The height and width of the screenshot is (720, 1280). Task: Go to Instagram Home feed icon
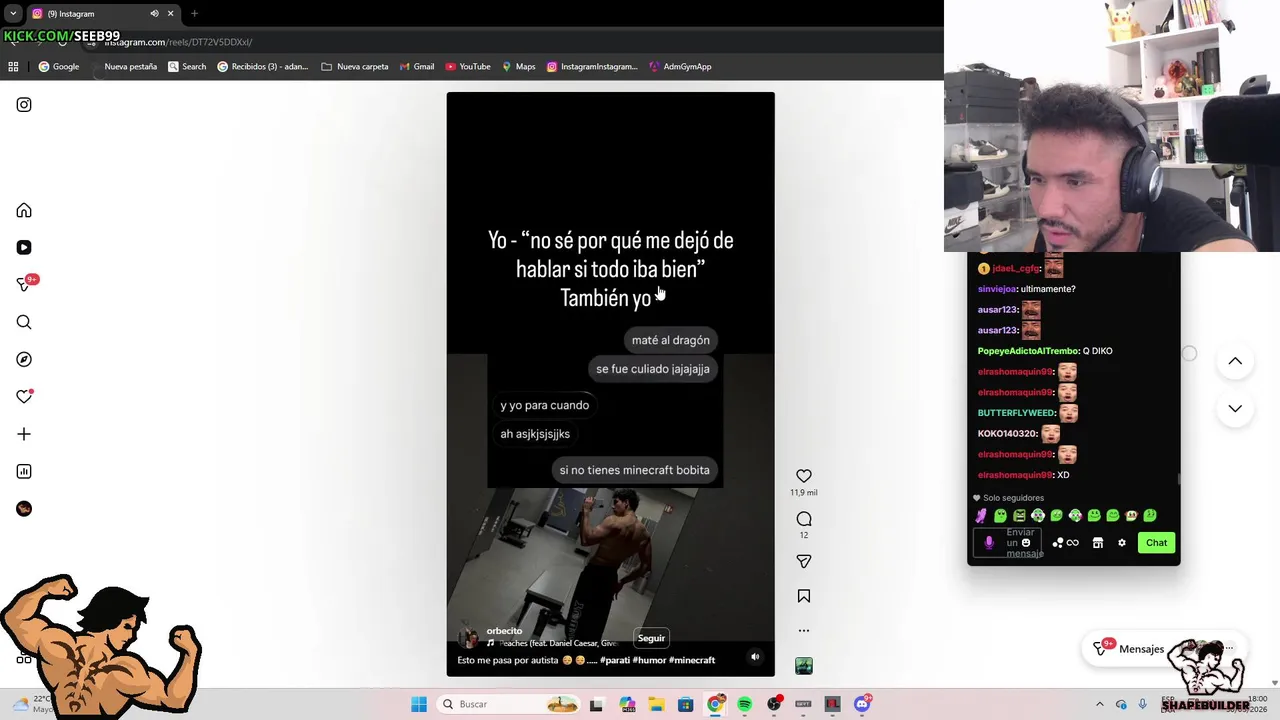pyautogui.click(x=24, y=211)
